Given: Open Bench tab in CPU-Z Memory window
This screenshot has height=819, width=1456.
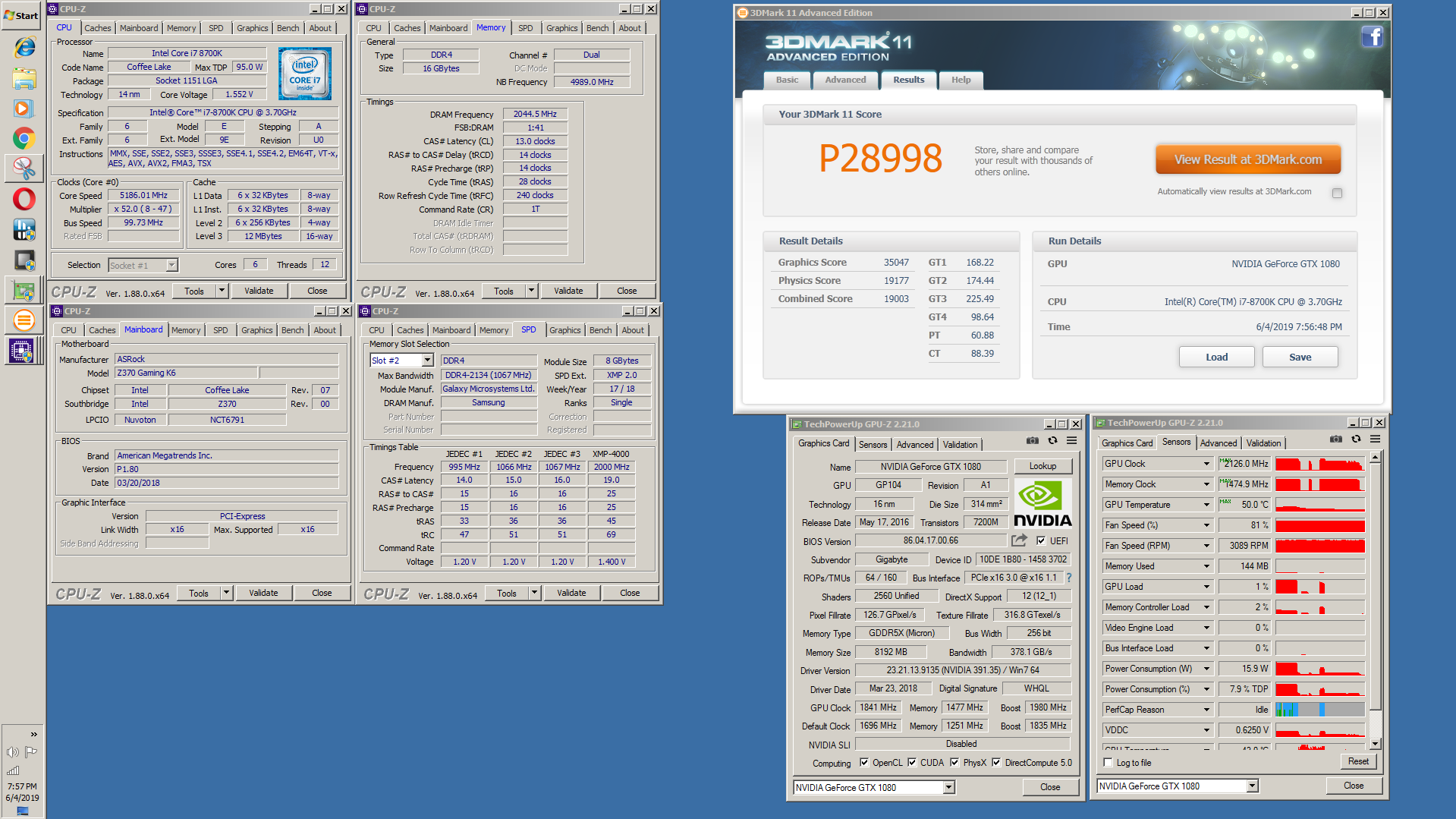Looking at the screenshot, I should click(x=597, y=28).
